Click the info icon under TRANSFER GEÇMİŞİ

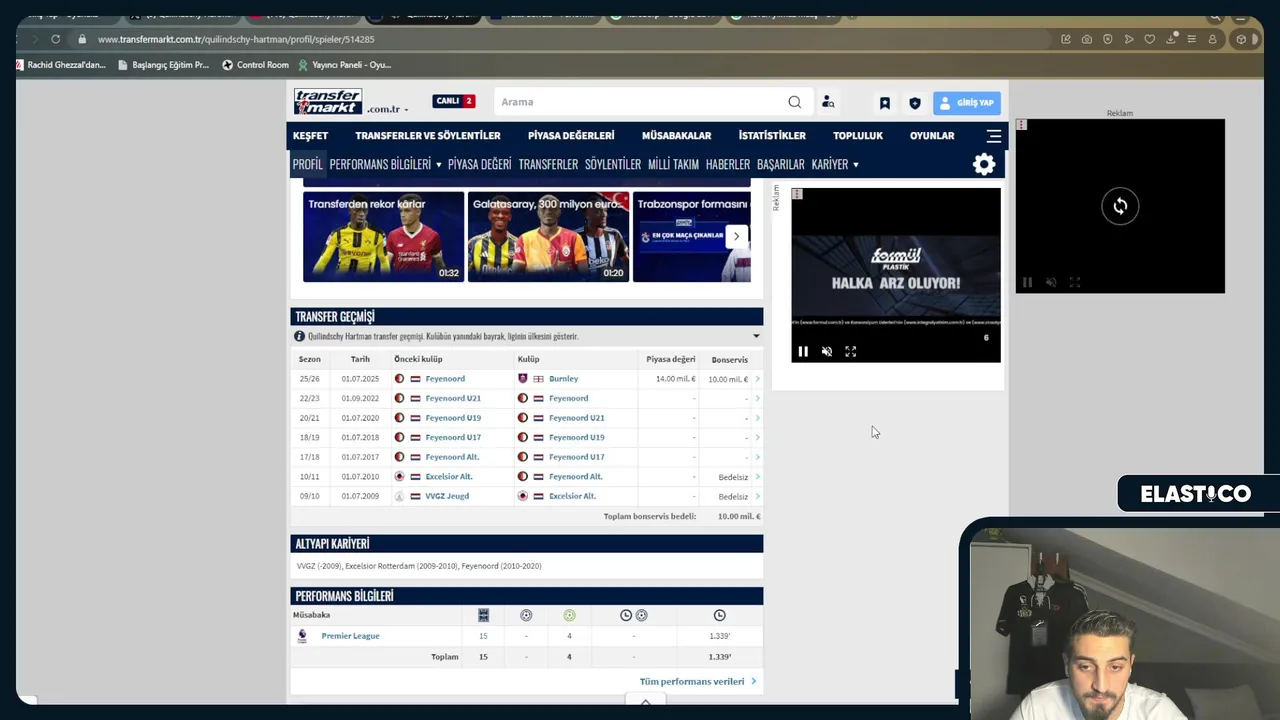pos(299,336)
